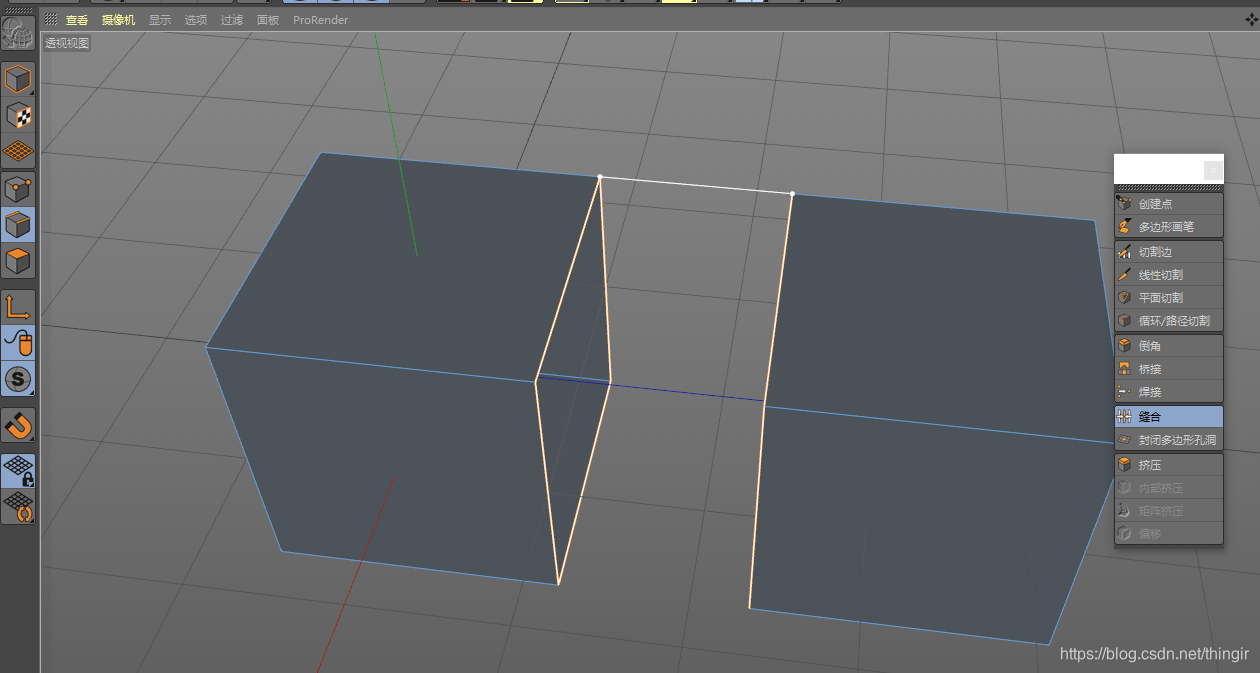Switch to Polygons mode icon
The image size is (1260, 673).
point(18,261)
